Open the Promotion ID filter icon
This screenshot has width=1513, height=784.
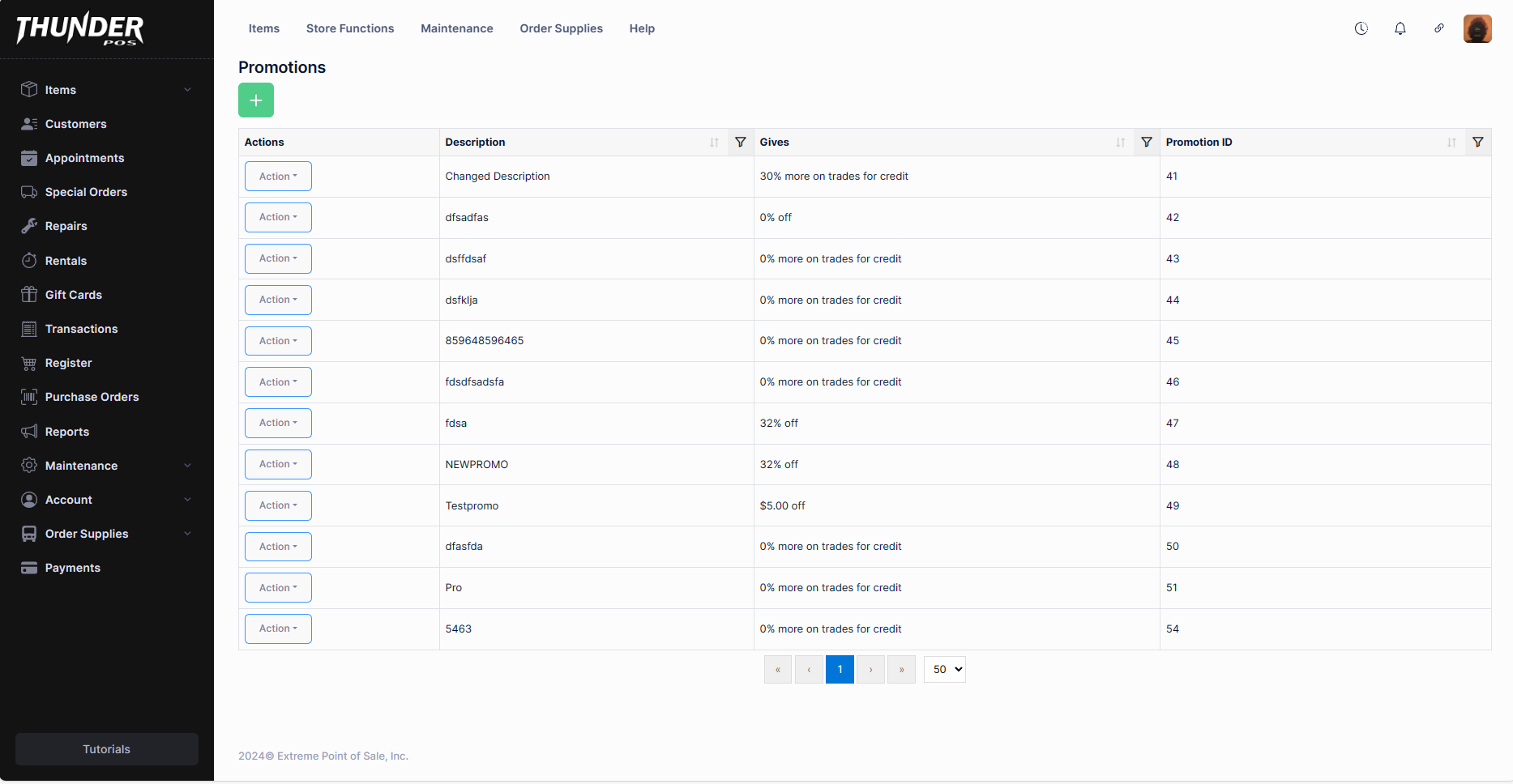(1477, 143)
